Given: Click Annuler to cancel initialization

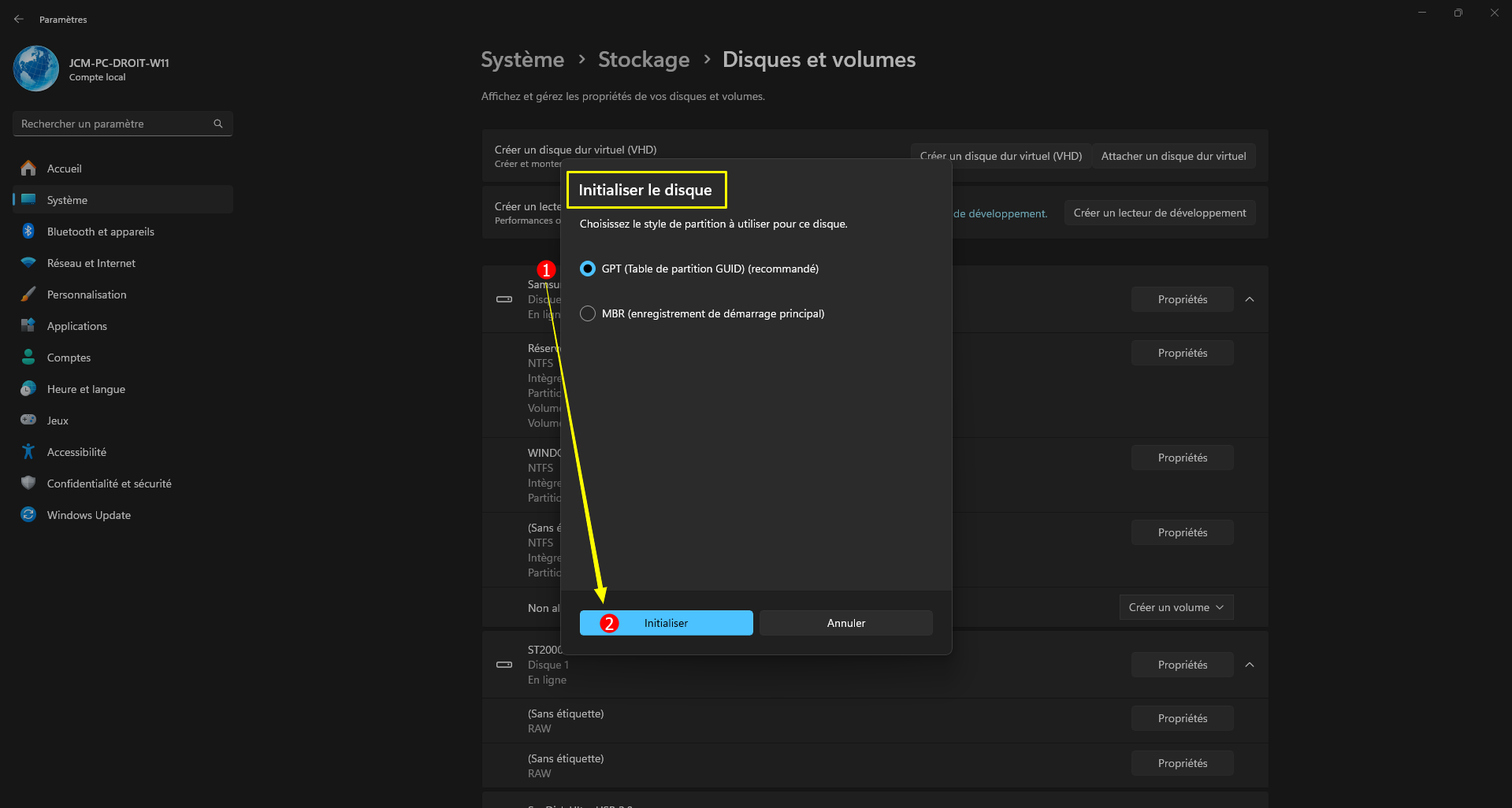Looking at the screenshot, I should click(x=846, y=623).
